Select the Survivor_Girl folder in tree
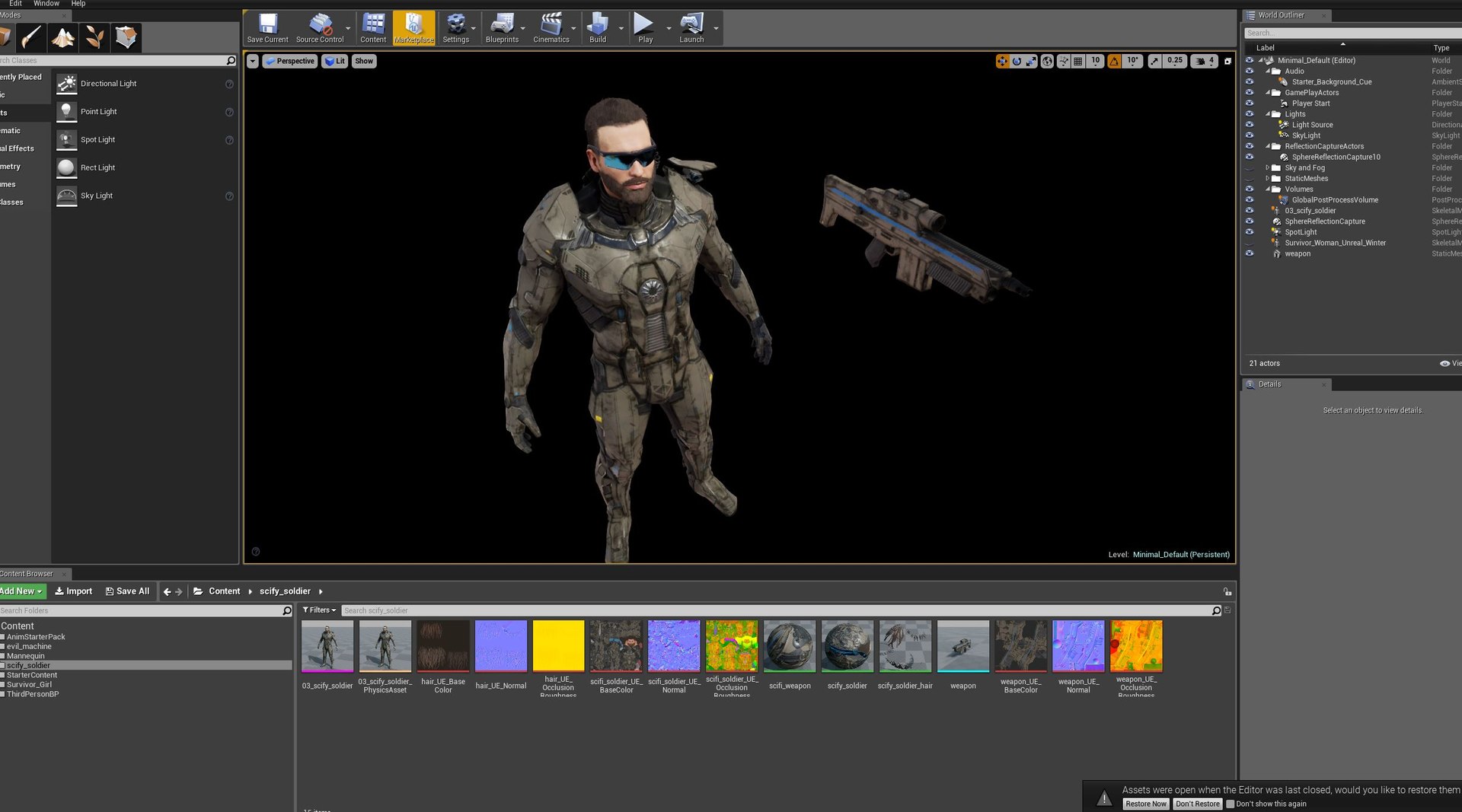This screenshot has width=1462, height=812. (29, 684)
